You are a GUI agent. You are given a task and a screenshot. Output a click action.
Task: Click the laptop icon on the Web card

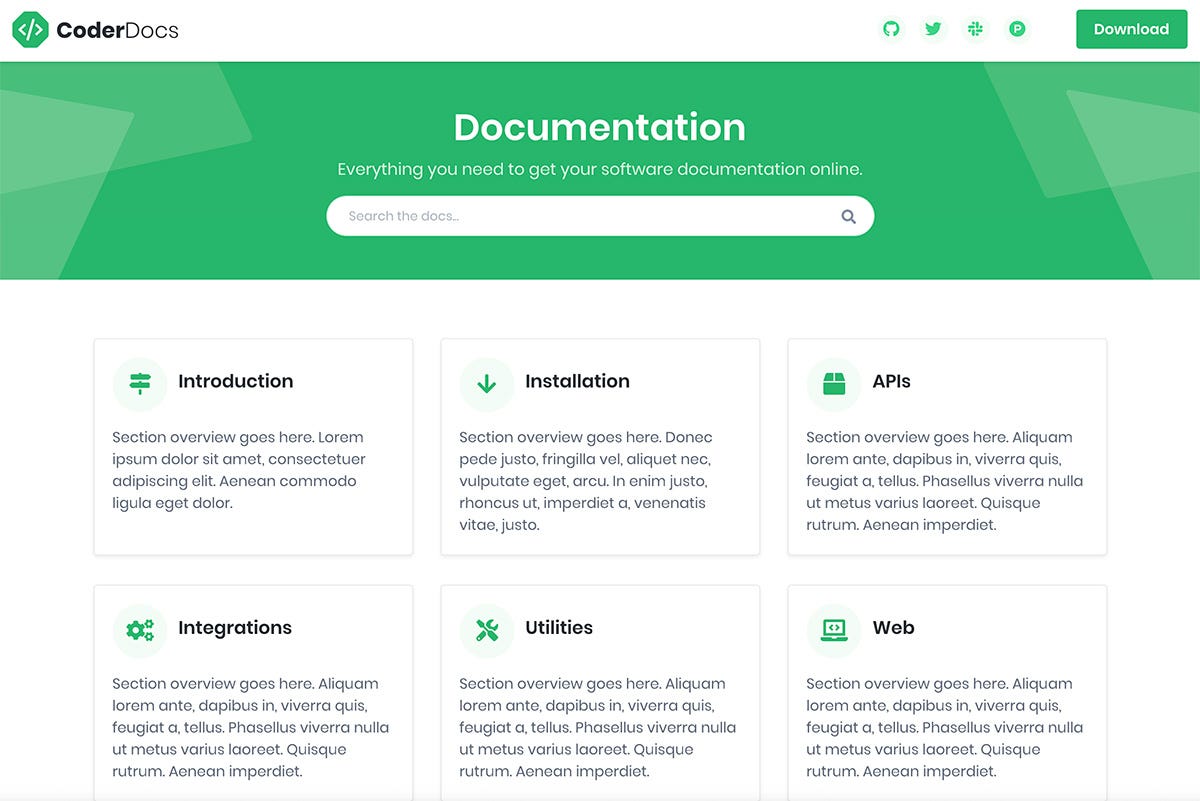[x=833, y=630]
